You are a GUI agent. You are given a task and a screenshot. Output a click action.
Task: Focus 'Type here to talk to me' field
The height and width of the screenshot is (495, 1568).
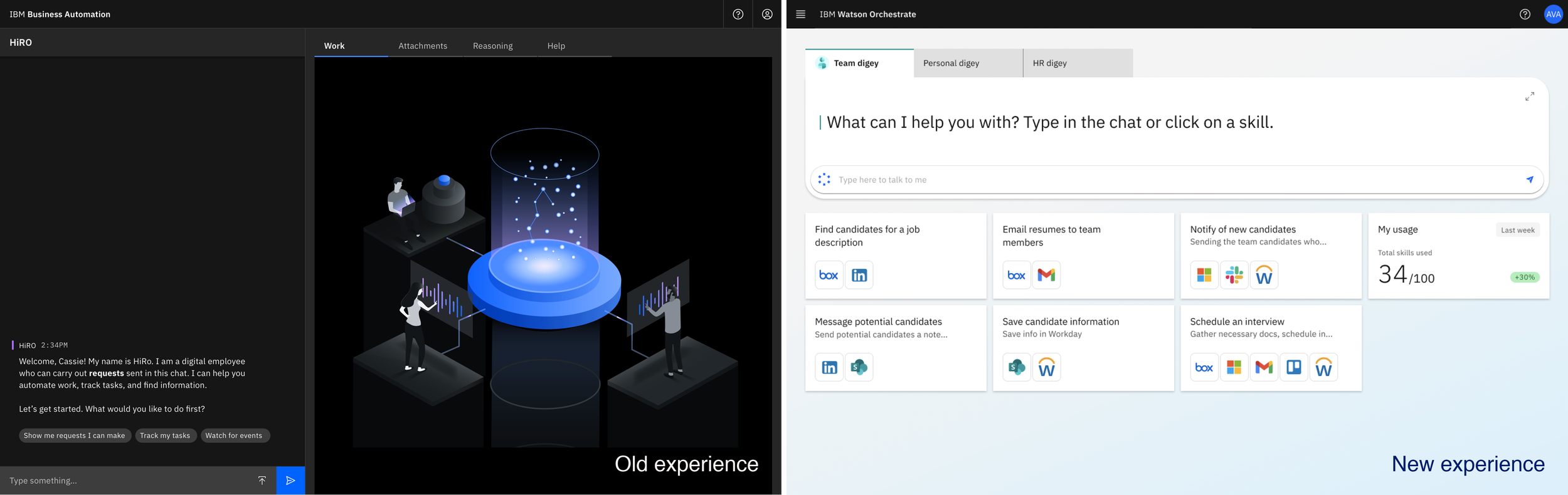[1176, 180]
